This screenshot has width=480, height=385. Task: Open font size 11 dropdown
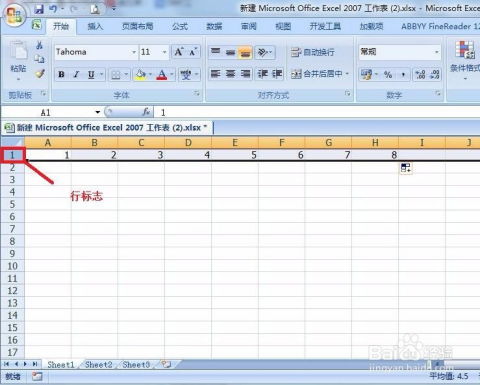(164, 52)
